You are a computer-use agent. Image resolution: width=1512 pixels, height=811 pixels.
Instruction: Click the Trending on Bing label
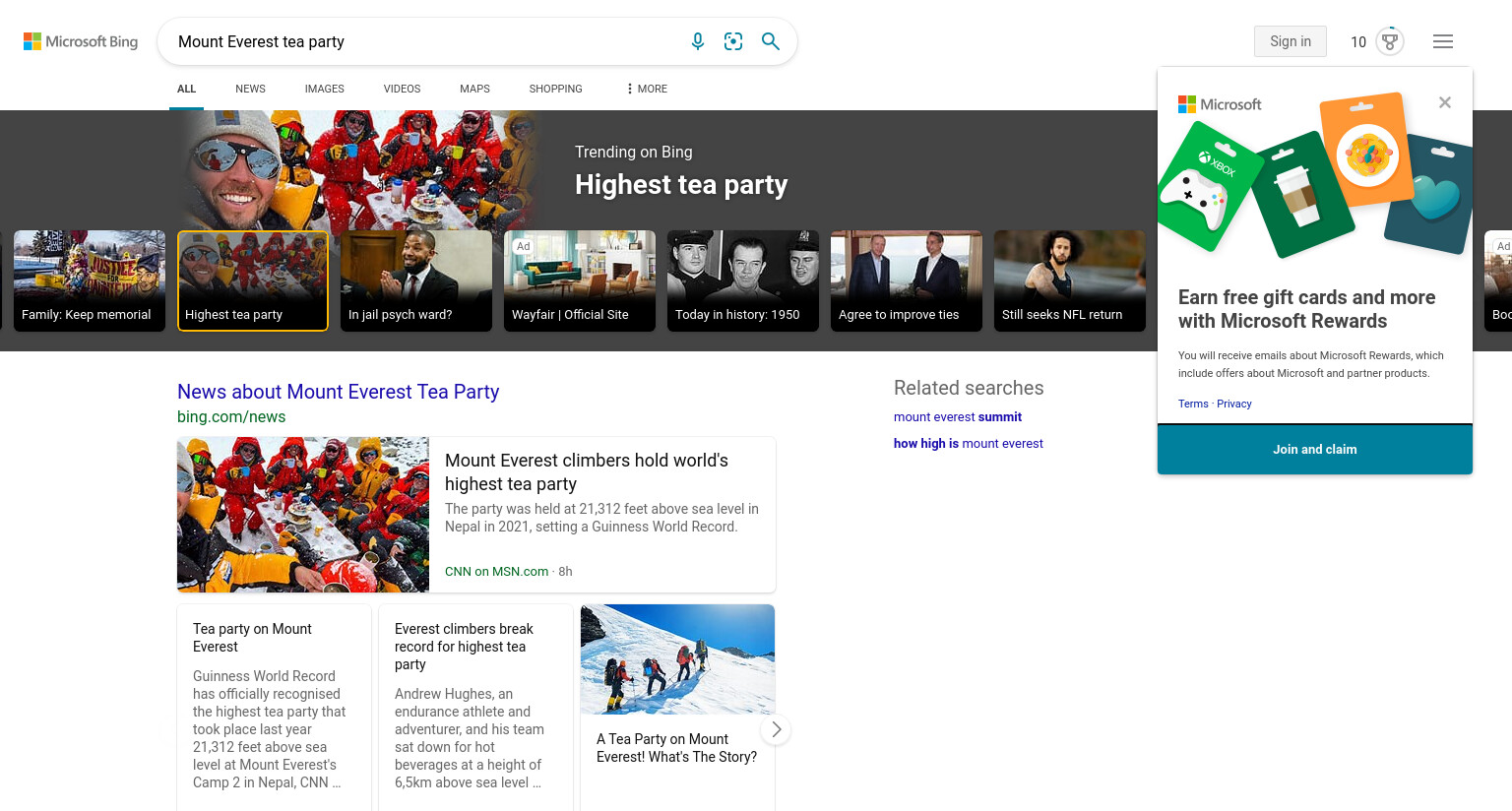coord(634,153)
